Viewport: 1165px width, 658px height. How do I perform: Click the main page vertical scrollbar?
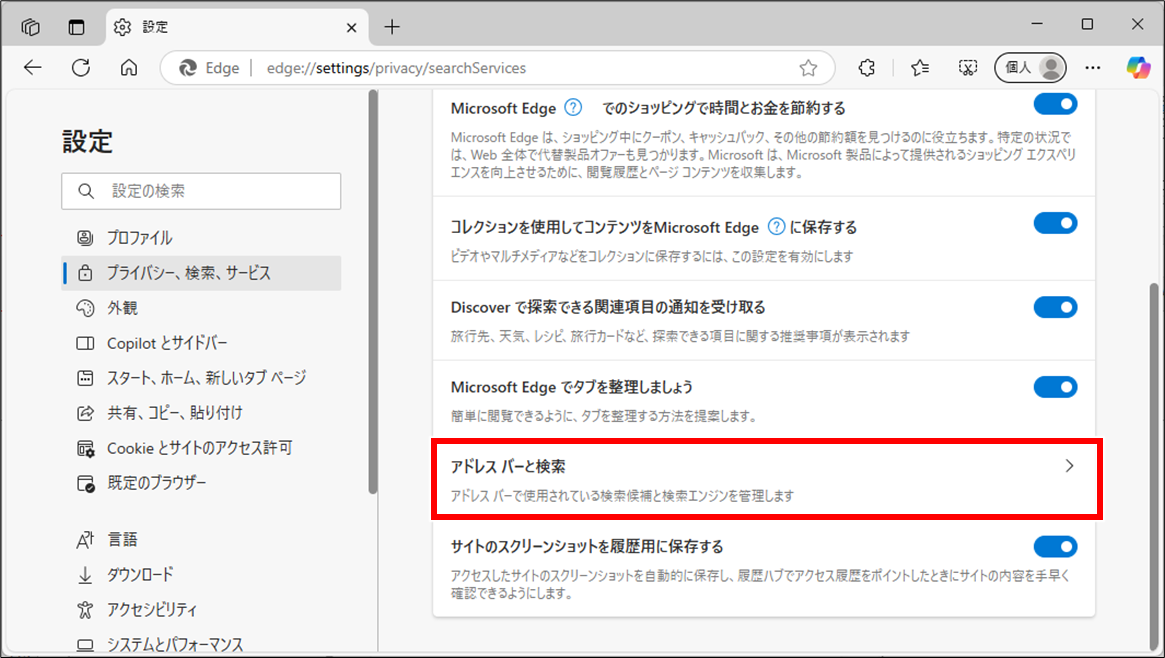[1154, 464]
